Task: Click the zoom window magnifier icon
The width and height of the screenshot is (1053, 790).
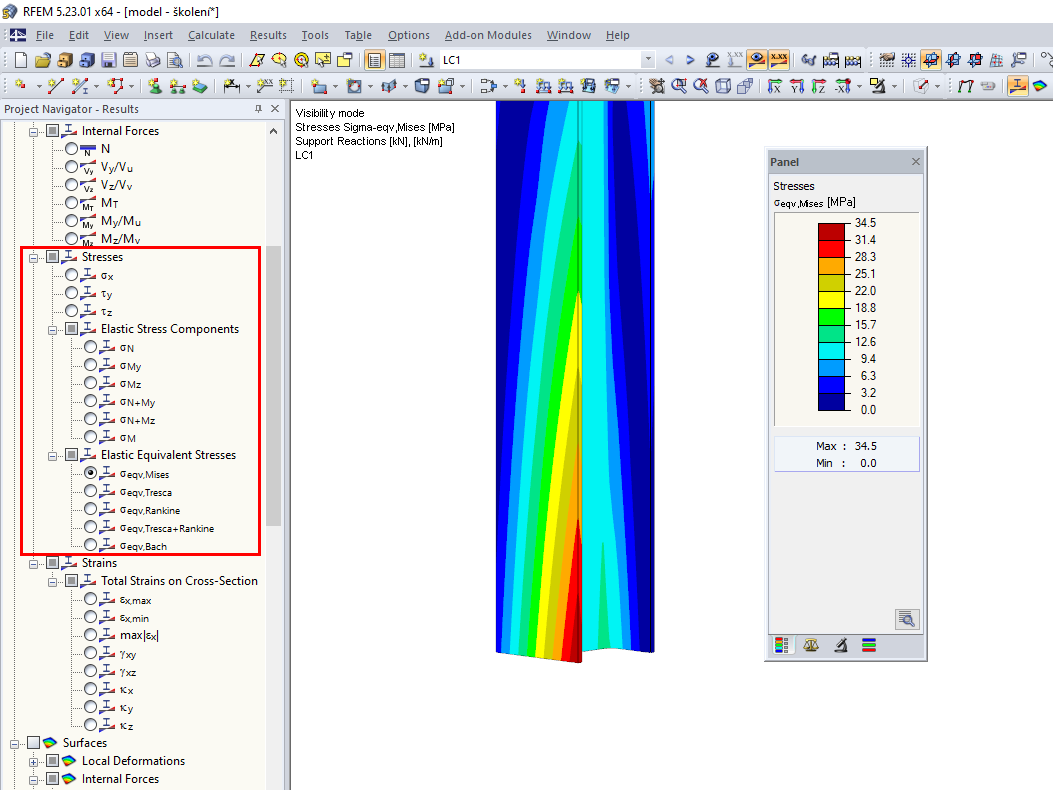Action: point(679,85)
